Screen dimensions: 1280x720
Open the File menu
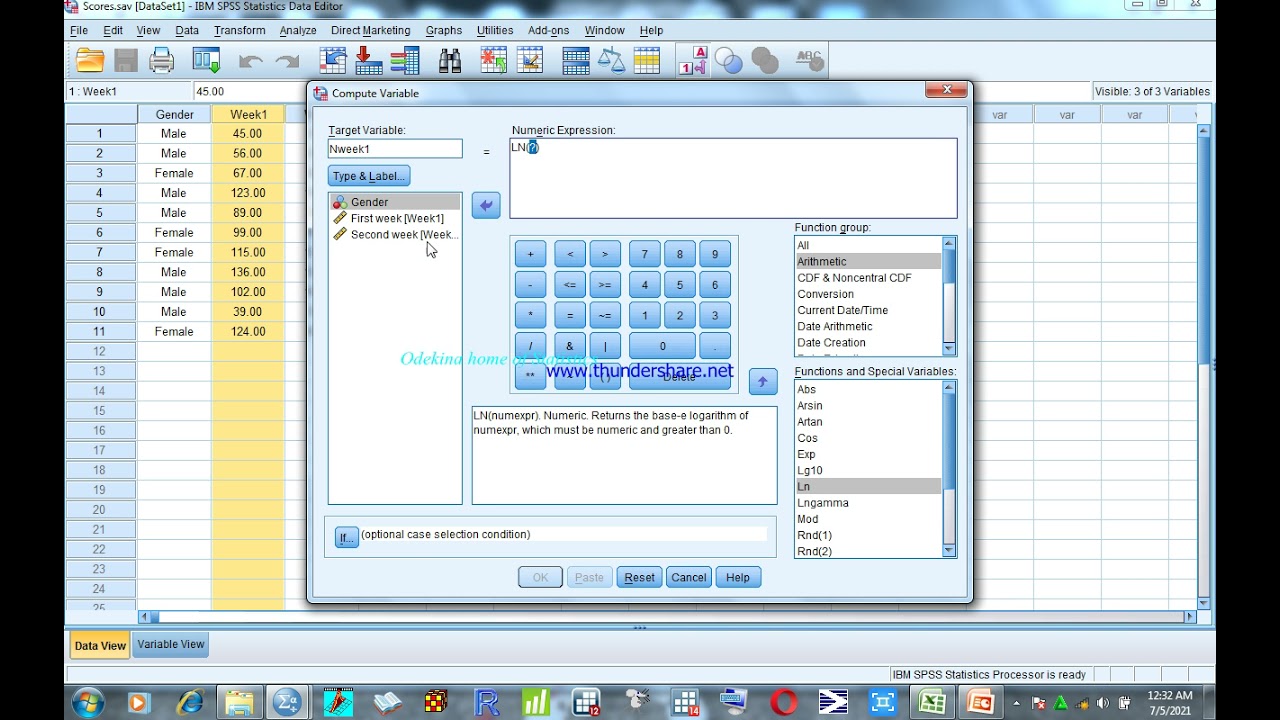tap(79, 30)
